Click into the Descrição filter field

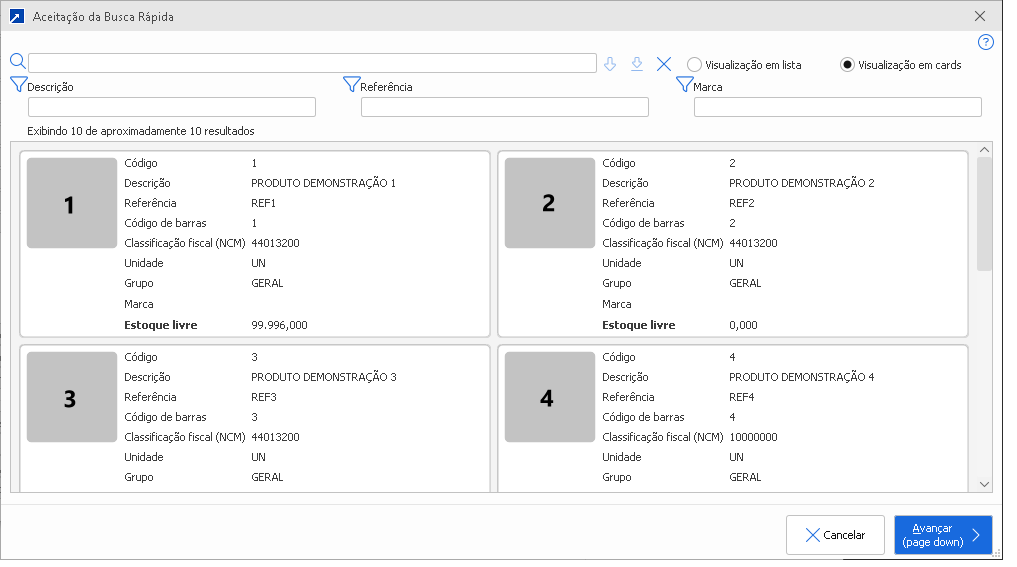(172, 107)
